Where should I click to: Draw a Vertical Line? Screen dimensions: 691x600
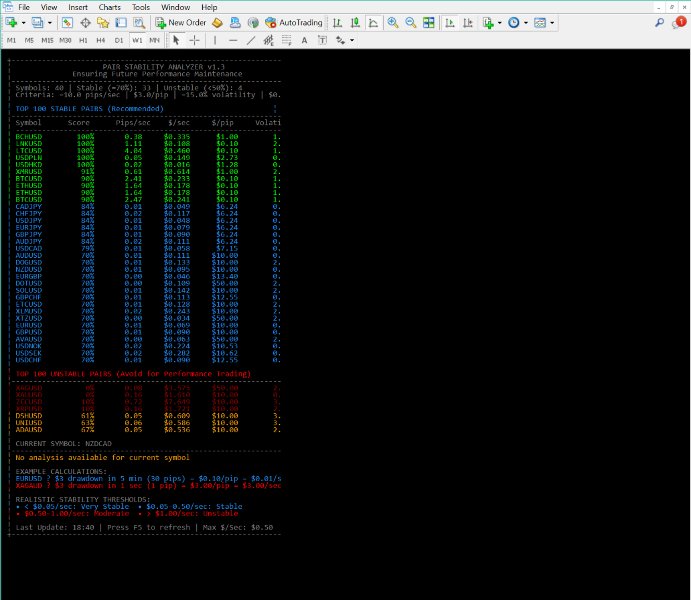pyautogui.click(x=215, y=40)
